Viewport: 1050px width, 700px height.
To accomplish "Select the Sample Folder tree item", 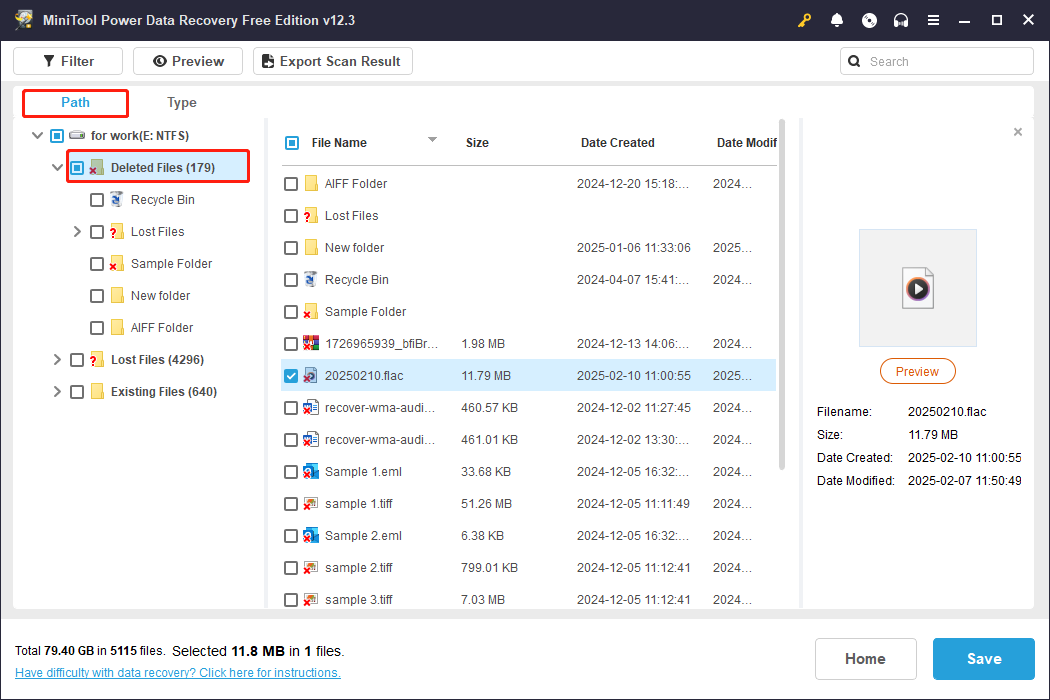I will click(x=171, y=264).
